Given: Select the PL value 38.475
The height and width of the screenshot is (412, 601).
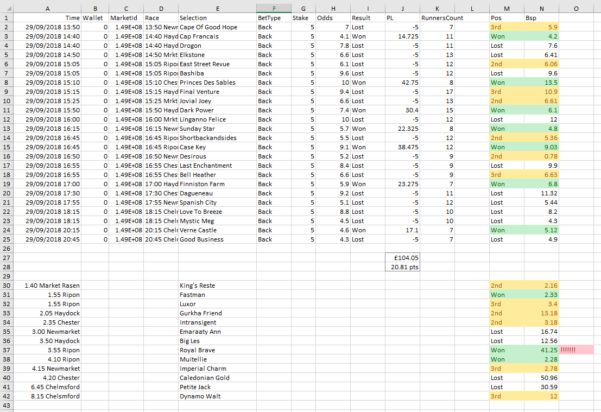Looking at the screenshot, I should pos(402,147).
